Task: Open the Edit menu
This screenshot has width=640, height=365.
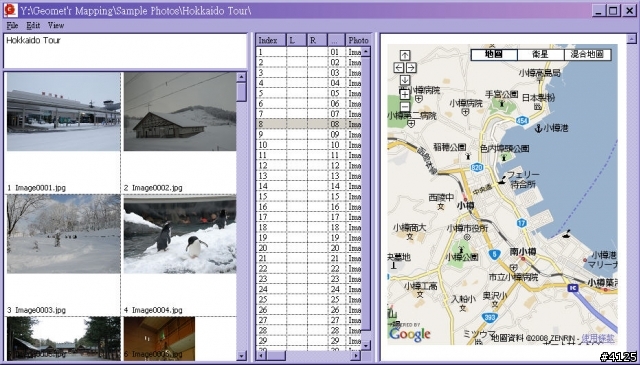Action: [x=33, y=25]
